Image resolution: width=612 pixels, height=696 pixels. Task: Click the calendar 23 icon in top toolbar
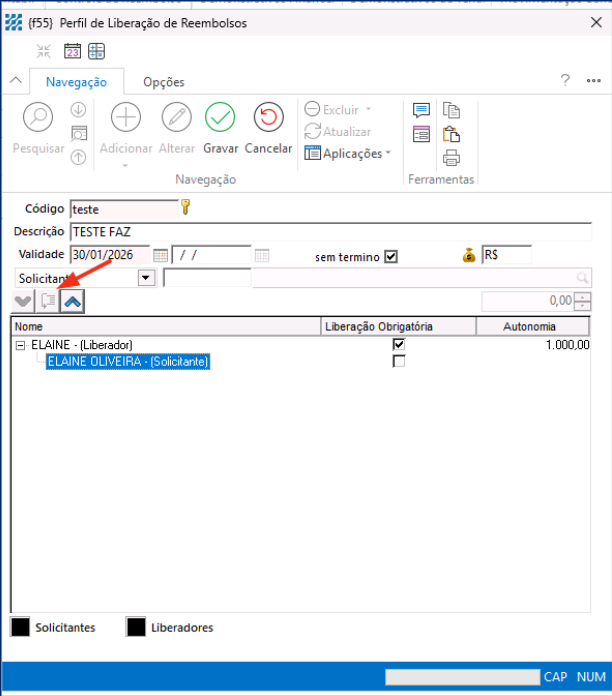73,51
